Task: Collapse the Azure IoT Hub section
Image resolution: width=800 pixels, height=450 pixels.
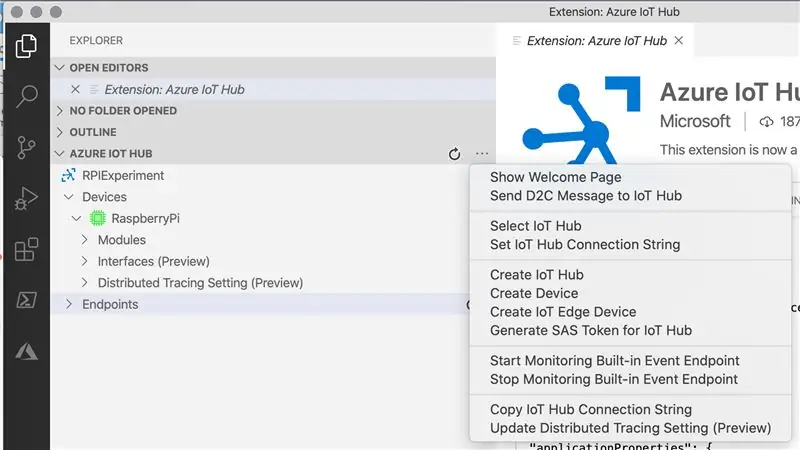Action: point(60,154)
